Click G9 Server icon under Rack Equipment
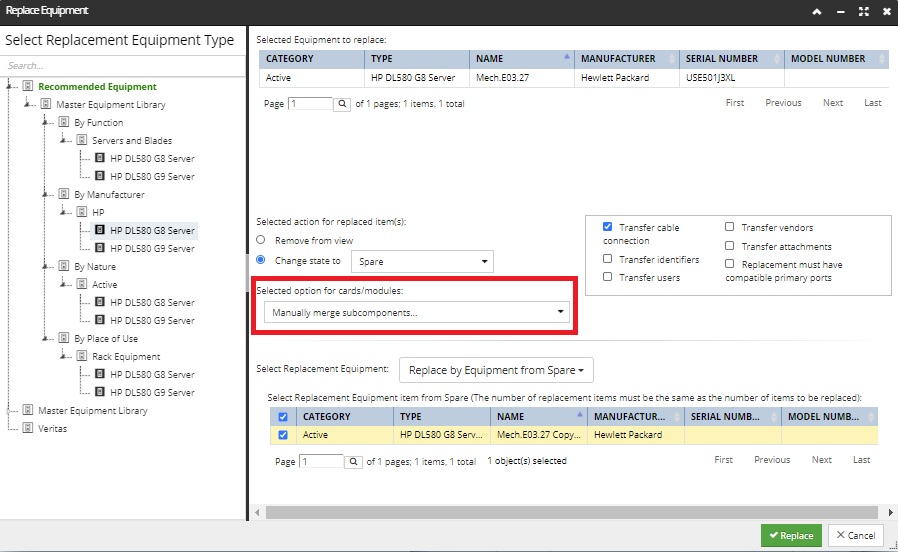The width and height of the screenshot is (900, 552). [100, 392]
